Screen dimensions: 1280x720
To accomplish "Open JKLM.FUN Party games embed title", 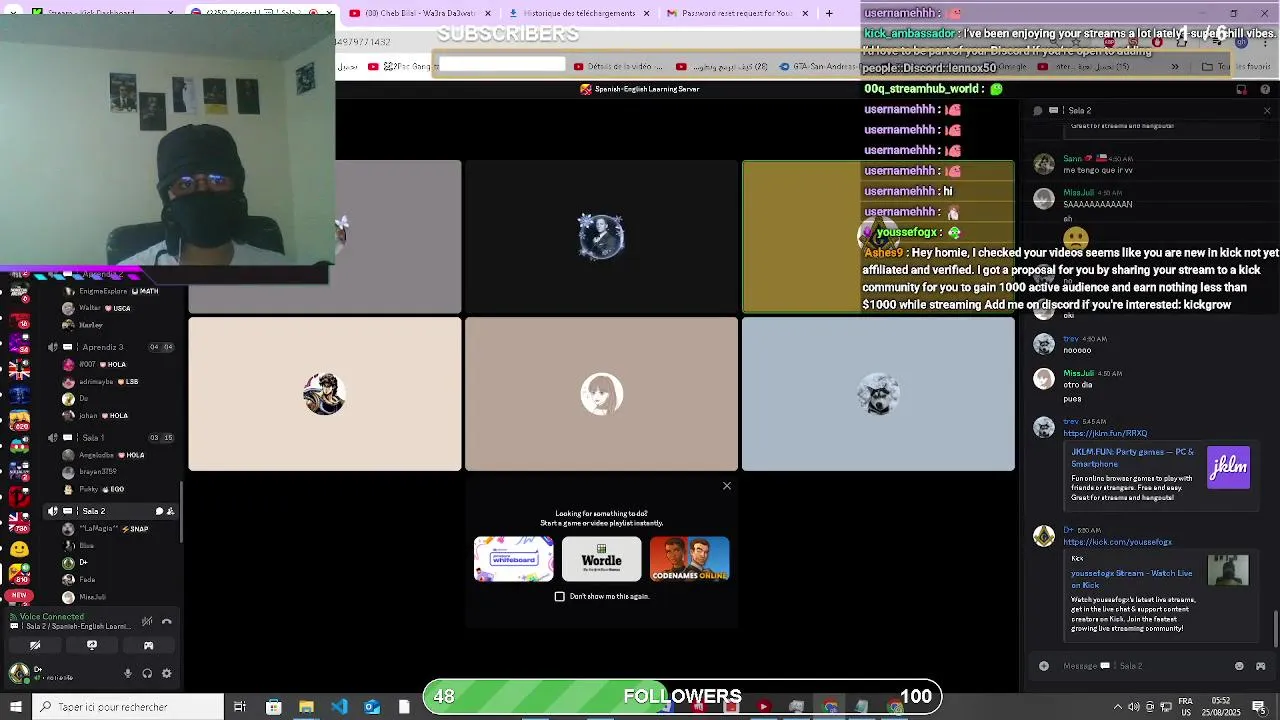I will [x=1133, y=457].
